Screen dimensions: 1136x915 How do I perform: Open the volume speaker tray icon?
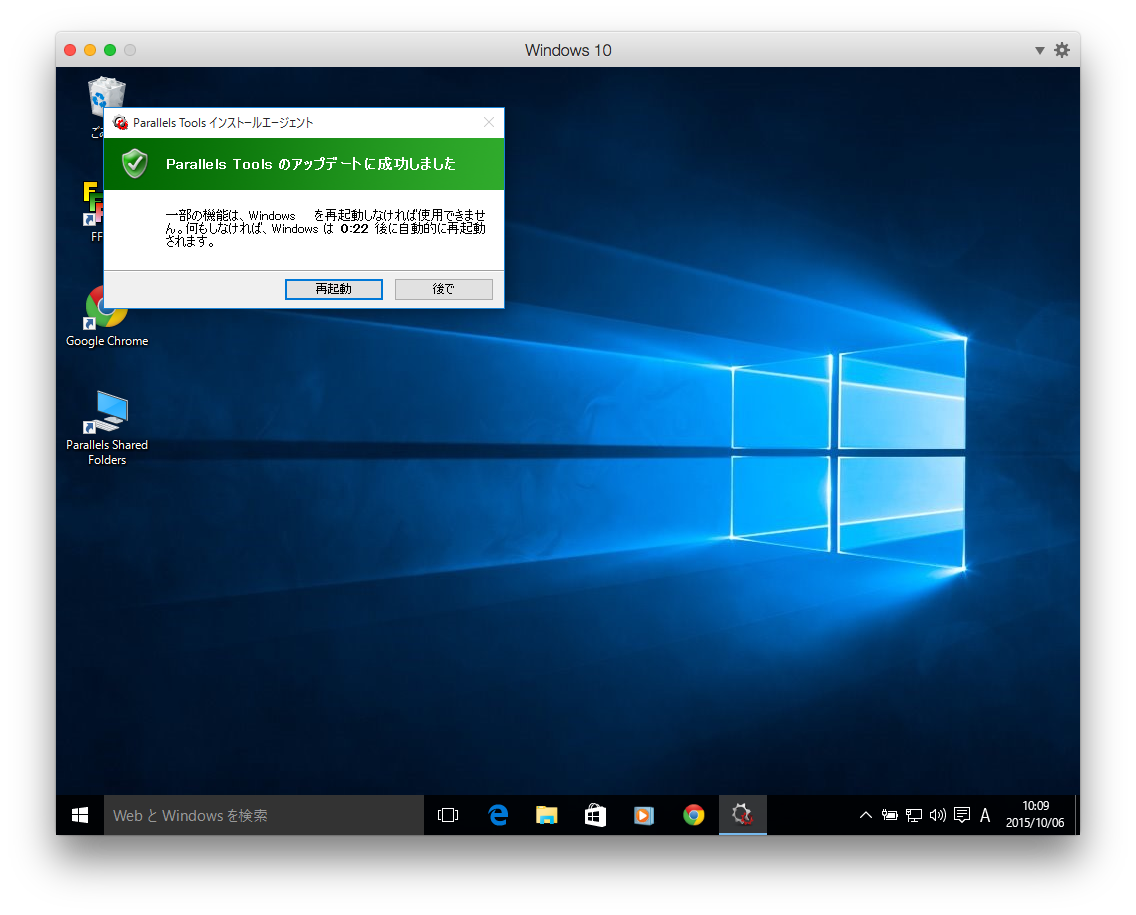click(937, 815)
